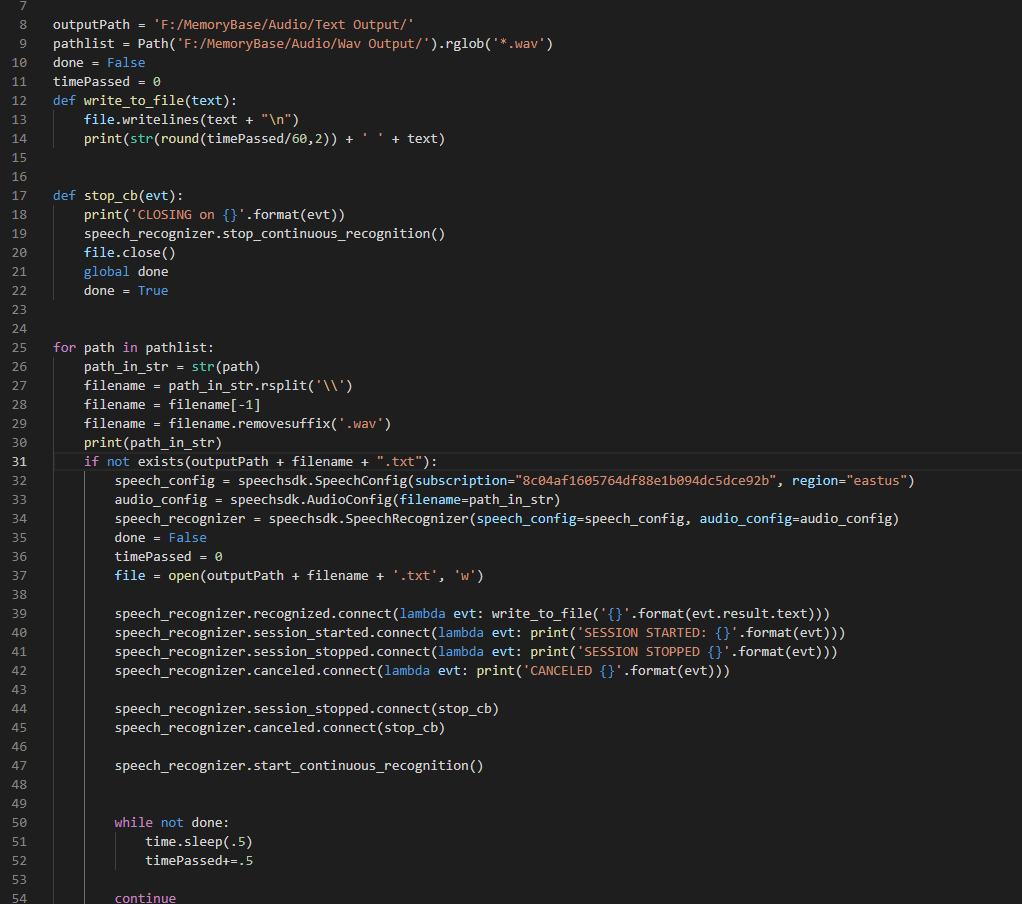Click line number 8 in the gutter

[23, 25]
